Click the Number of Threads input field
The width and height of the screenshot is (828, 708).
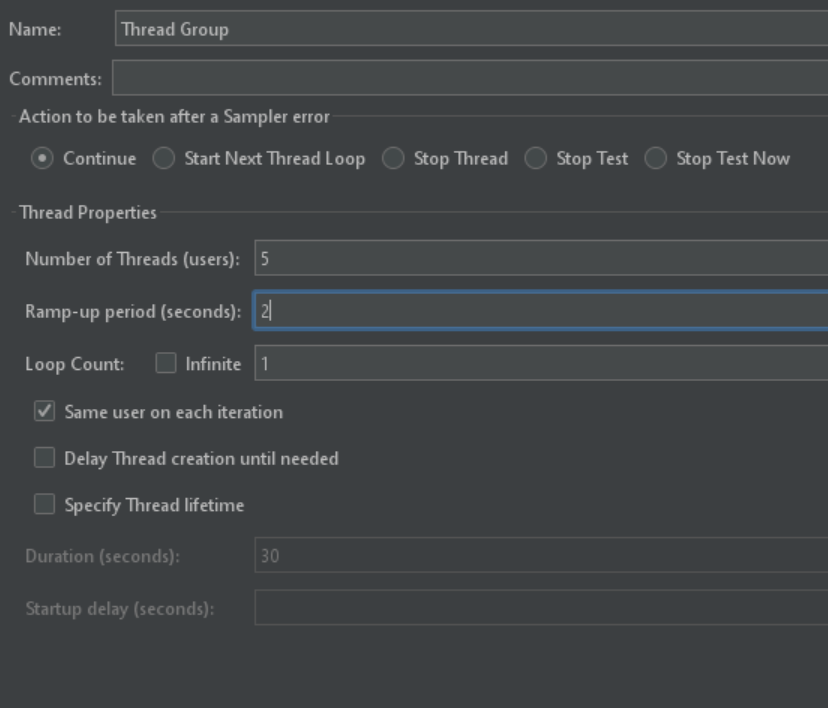point(541,258)
